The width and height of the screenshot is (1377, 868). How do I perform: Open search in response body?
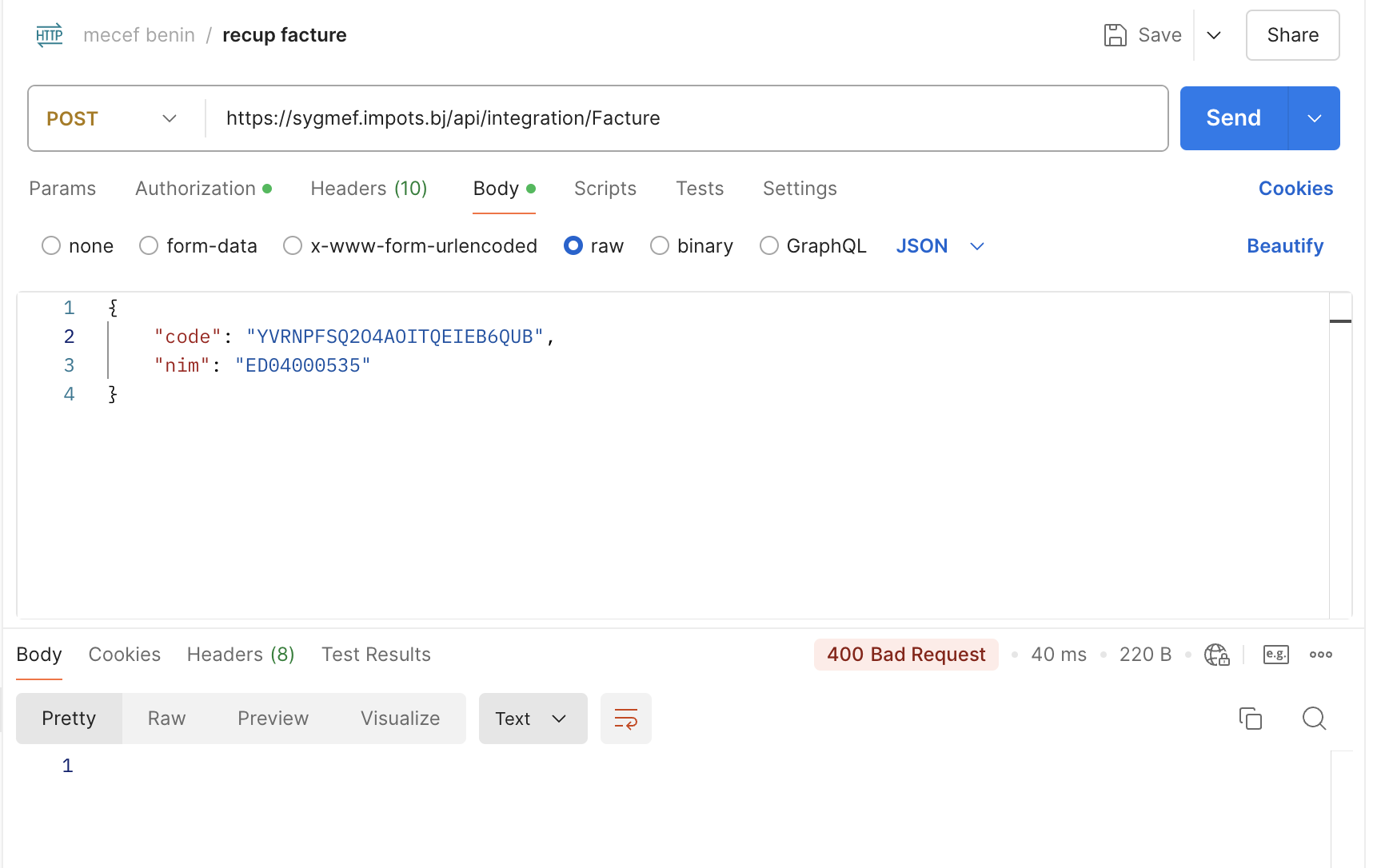[1314, 719]
